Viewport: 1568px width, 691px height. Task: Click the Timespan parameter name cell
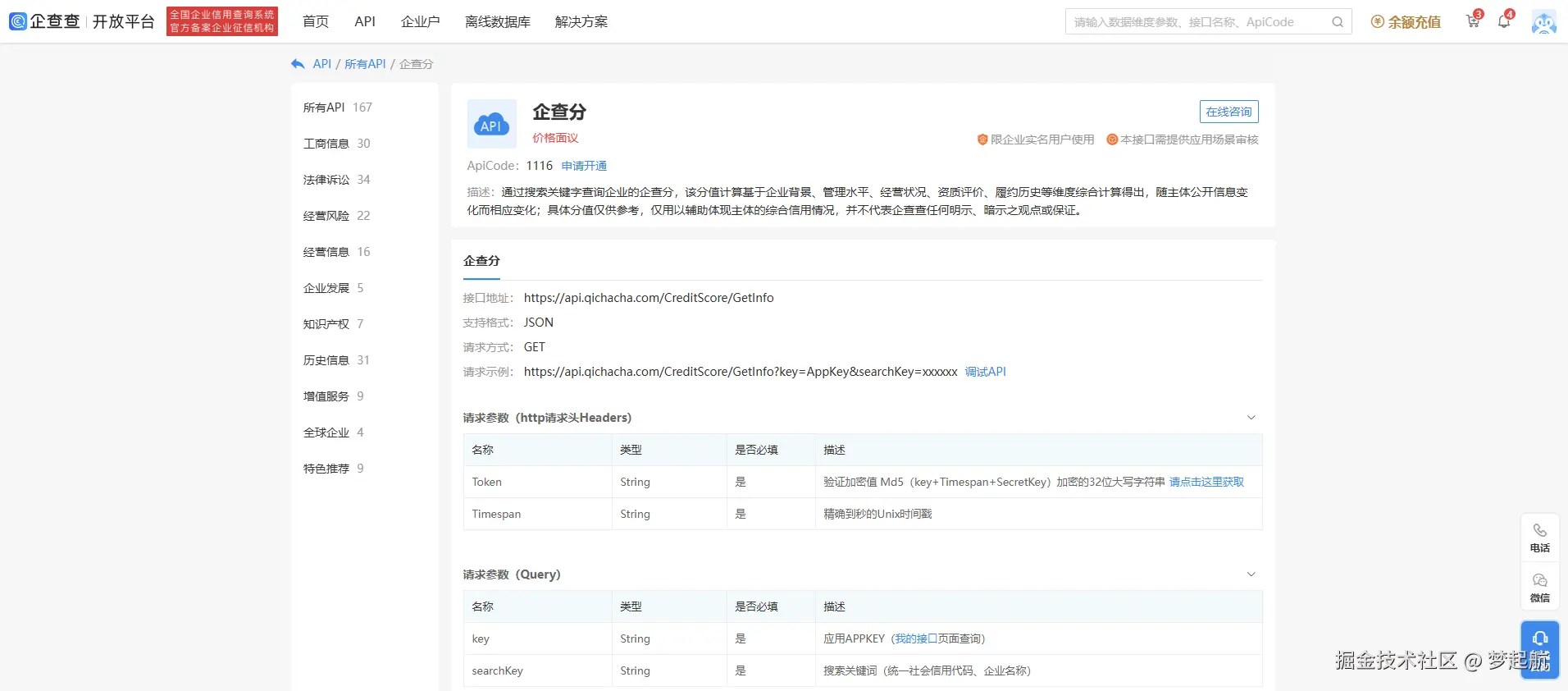(x=538, y=514)
